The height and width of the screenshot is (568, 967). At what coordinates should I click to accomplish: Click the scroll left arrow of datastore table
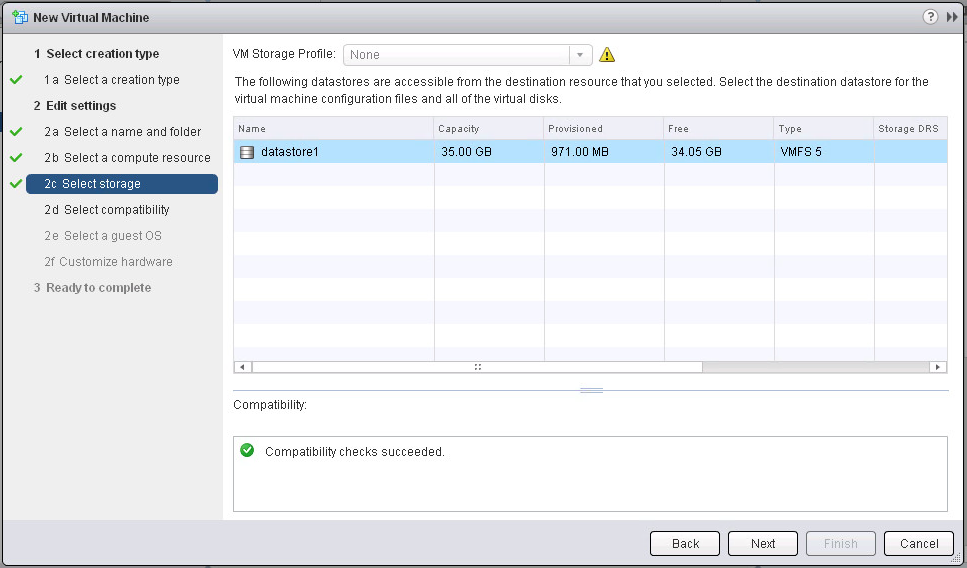point(242,367)
